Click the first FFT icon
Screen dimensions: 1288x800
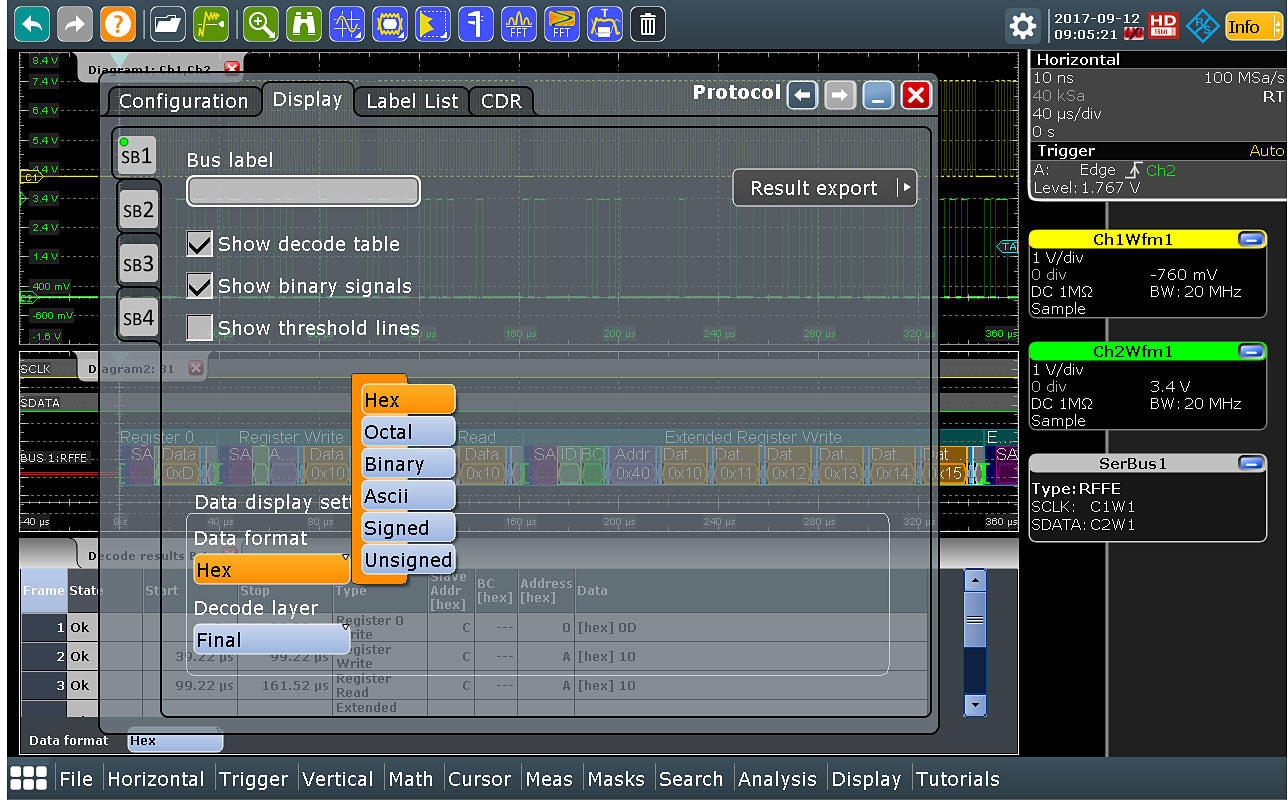pyautogui.click(x=518, y=23)
